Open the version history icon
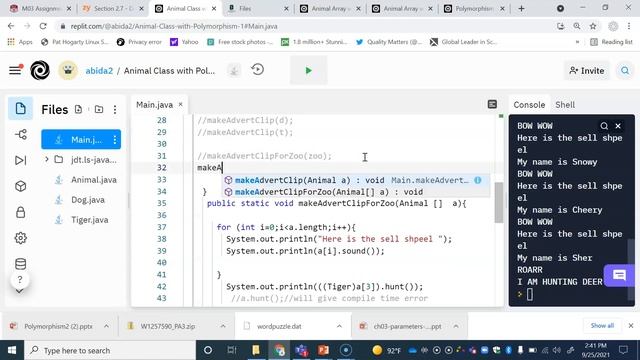Image resolution: width=640 pixels, height=360 pixels. point(258,70)
